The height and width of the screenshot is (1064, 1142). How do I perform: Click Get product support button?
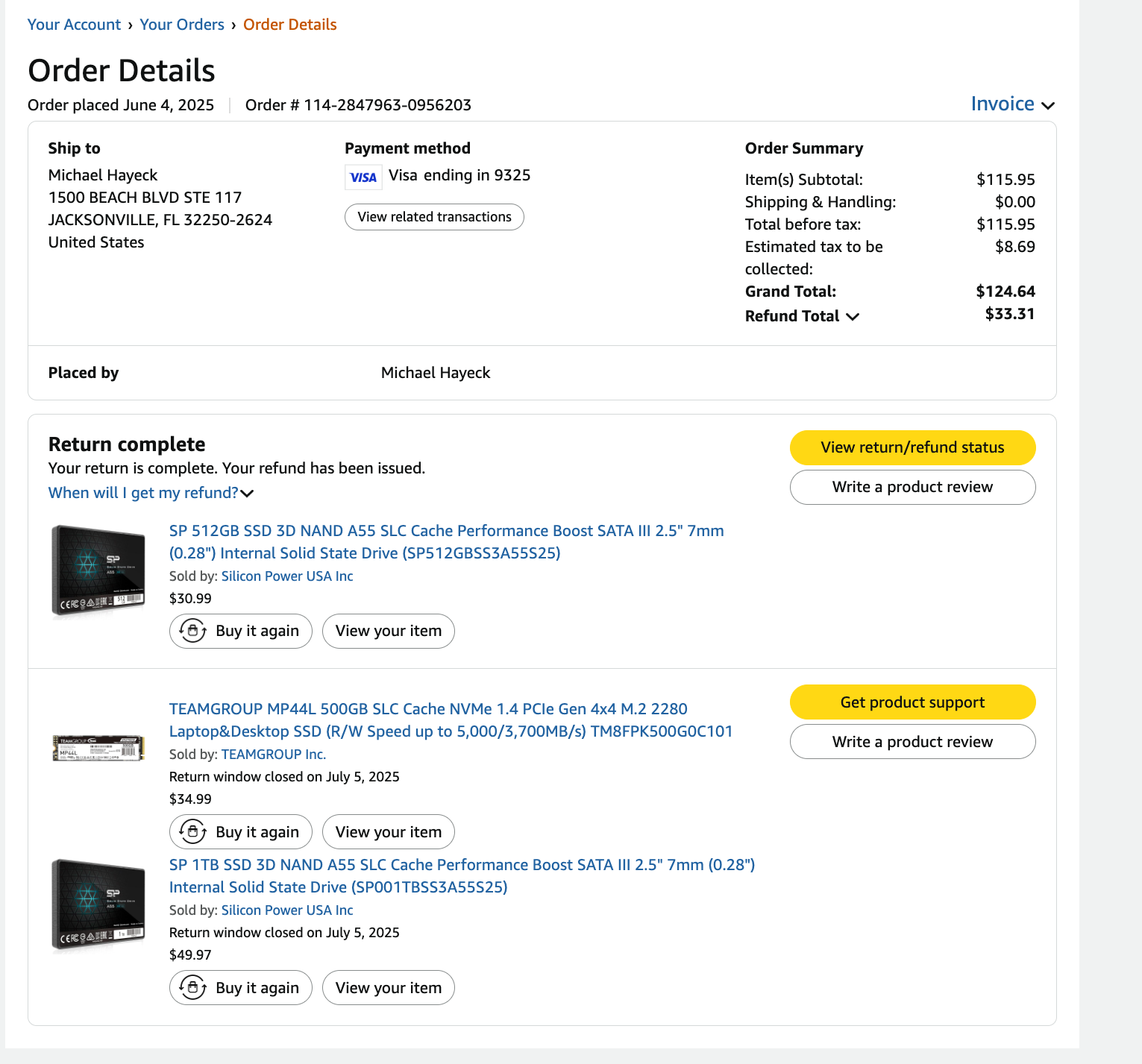[912, 702]
